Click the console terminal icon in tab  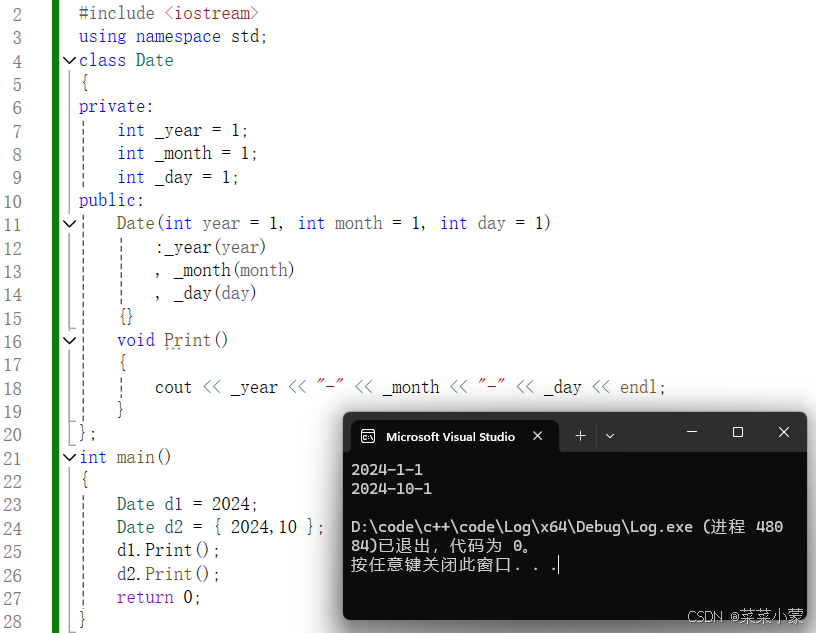coord(368,436)
